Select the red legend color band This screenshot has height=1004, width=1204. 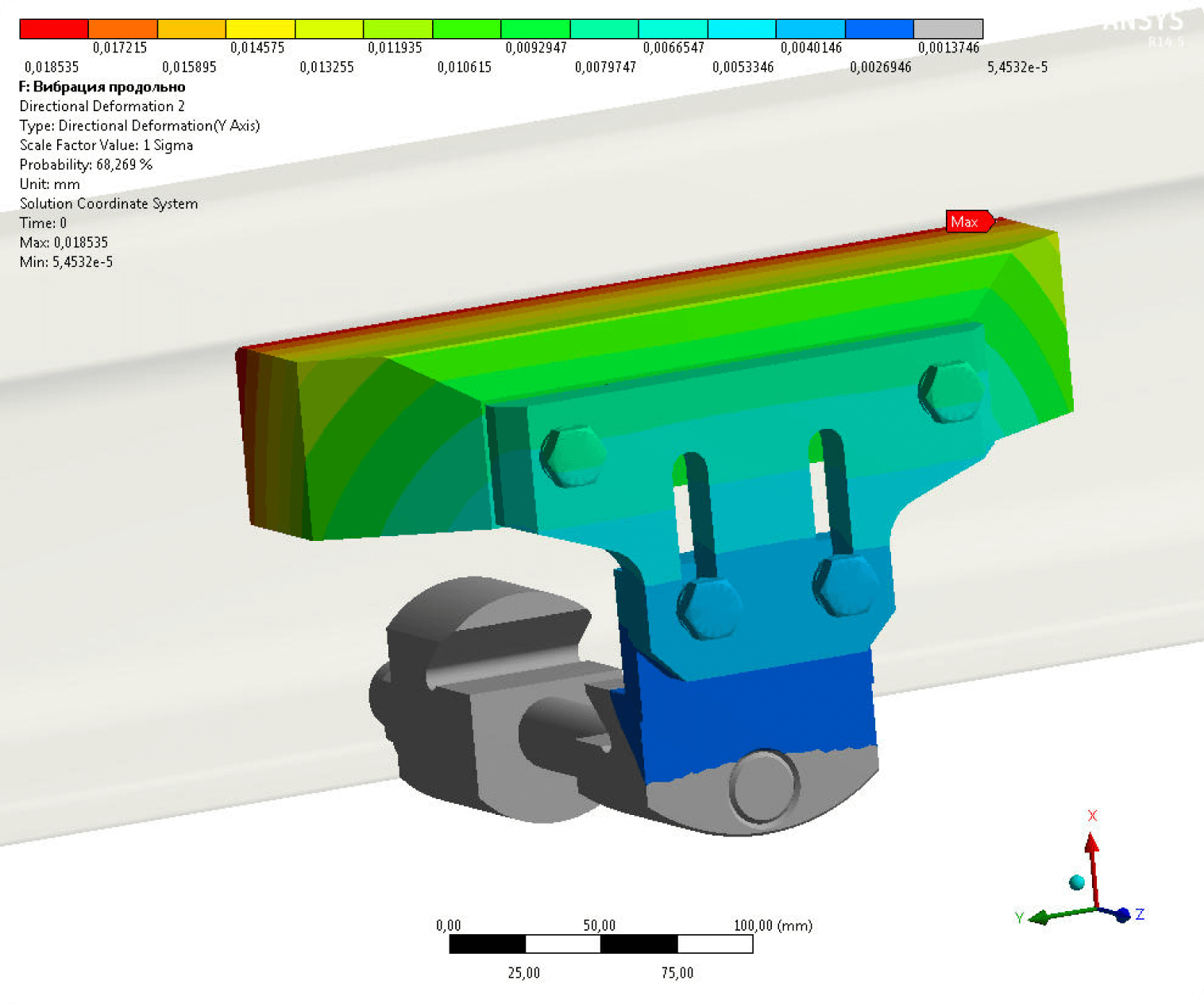pyautogui.click(x=54, y=29)
